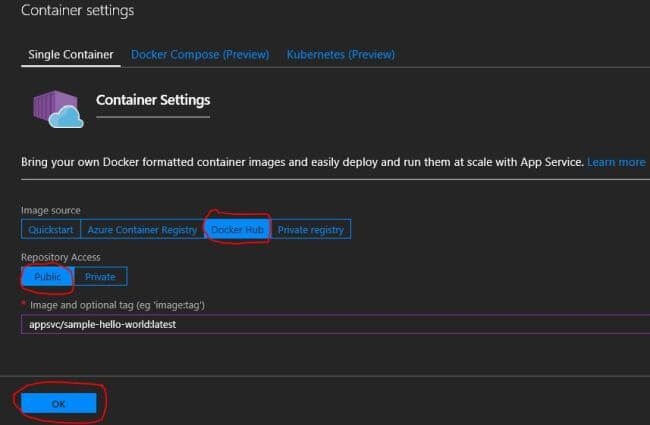Switch to the Single Container tab

point(68,54)
